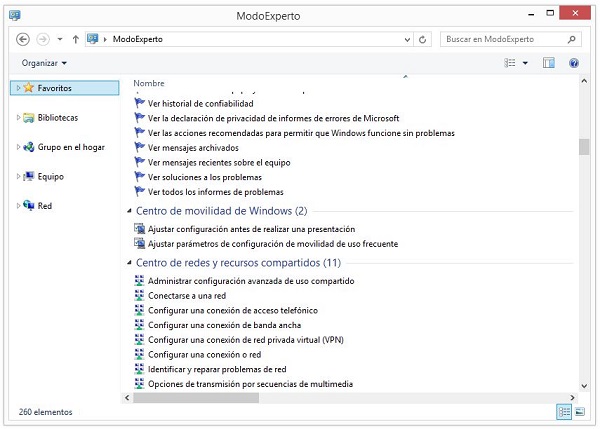Collapse Centro de movilidad de Windows group

click(128, 211)
